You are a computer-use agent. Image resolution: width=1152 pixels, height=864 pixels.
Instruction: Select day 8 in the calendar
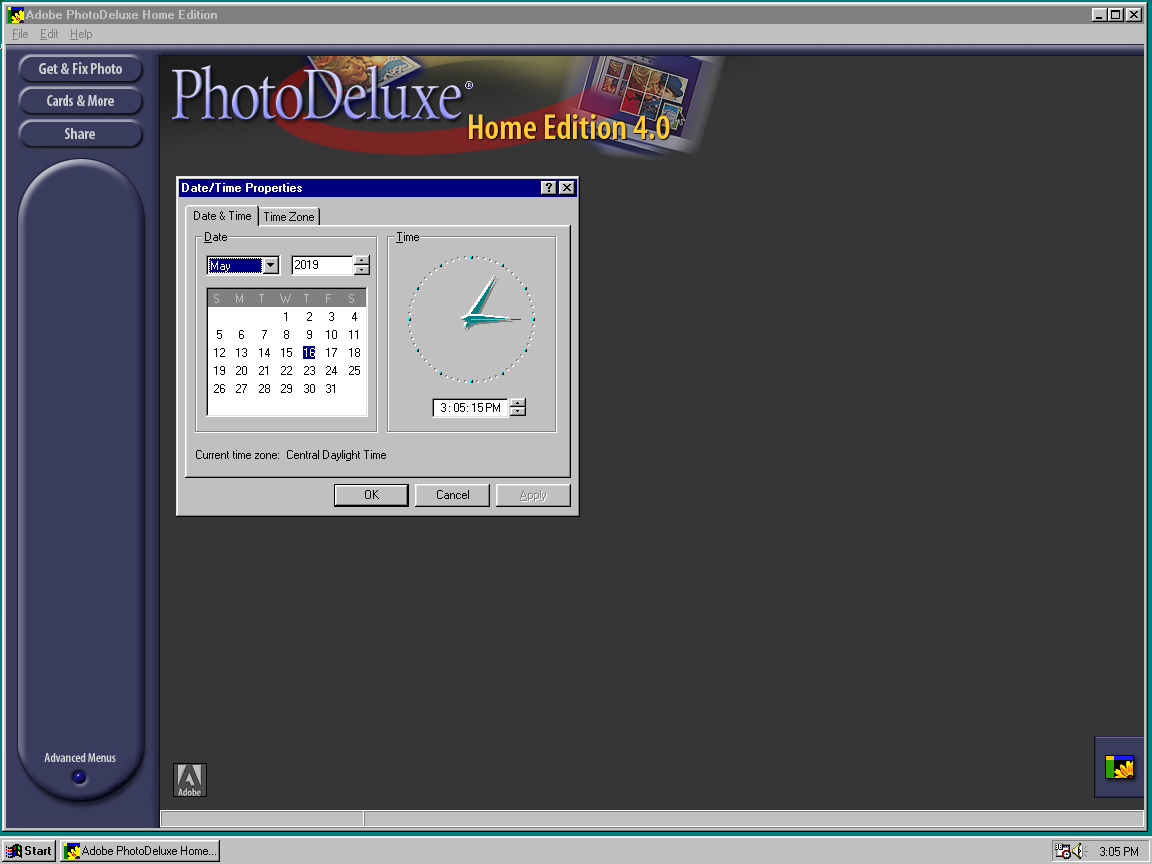coord(286,334)
